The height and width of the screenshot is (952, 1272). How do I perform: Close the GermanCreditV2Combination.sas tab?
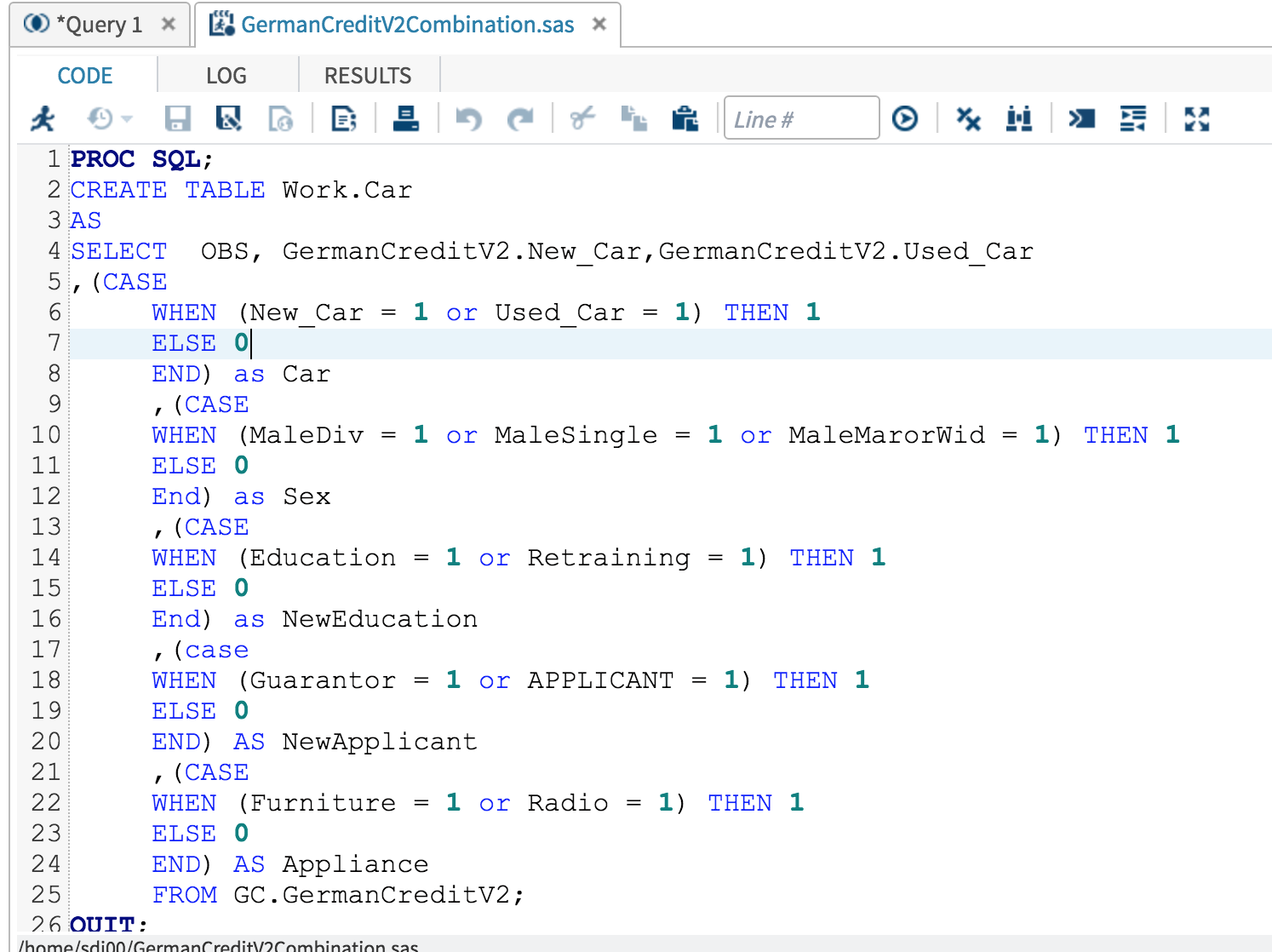pos(599,24)
